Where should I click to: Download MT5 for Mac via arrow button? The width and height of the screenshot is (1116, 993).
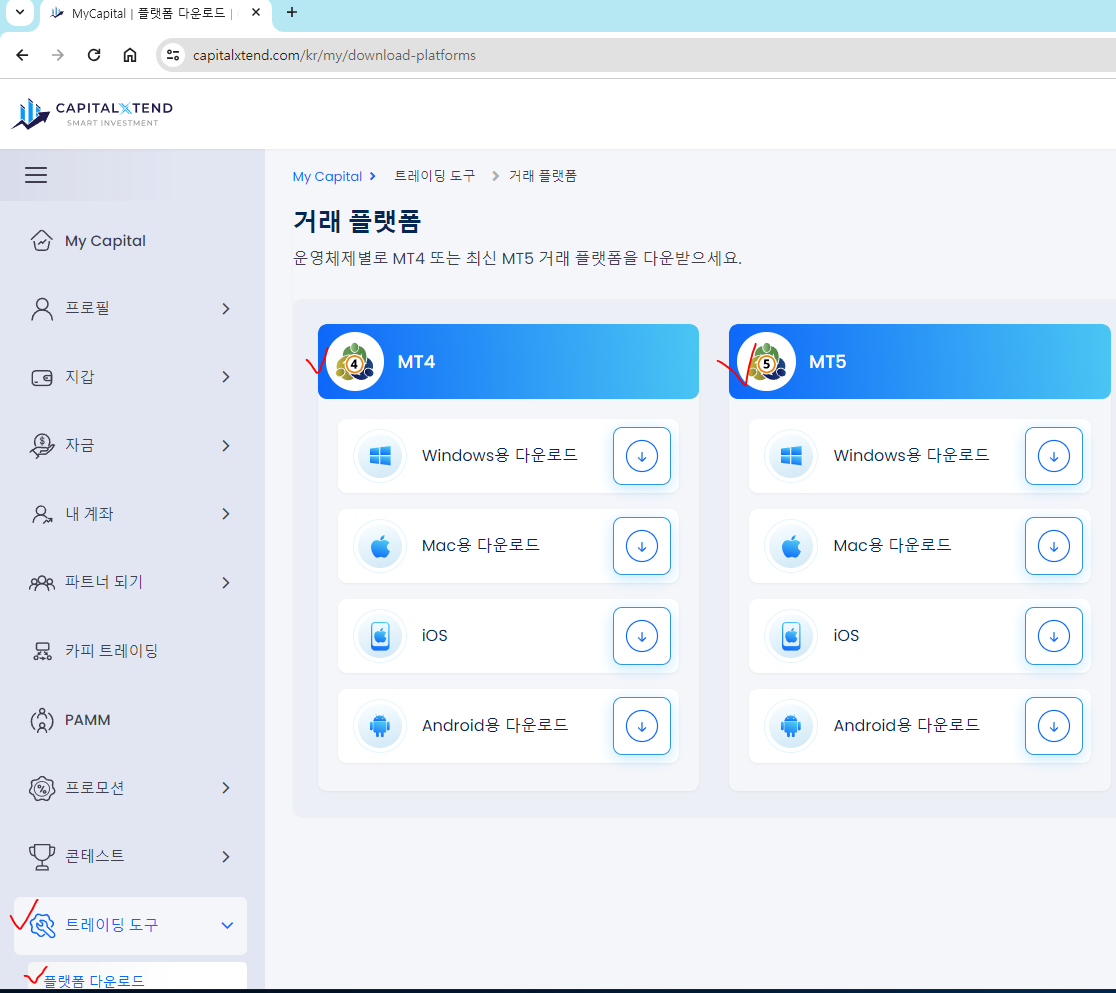point(1053,546)
